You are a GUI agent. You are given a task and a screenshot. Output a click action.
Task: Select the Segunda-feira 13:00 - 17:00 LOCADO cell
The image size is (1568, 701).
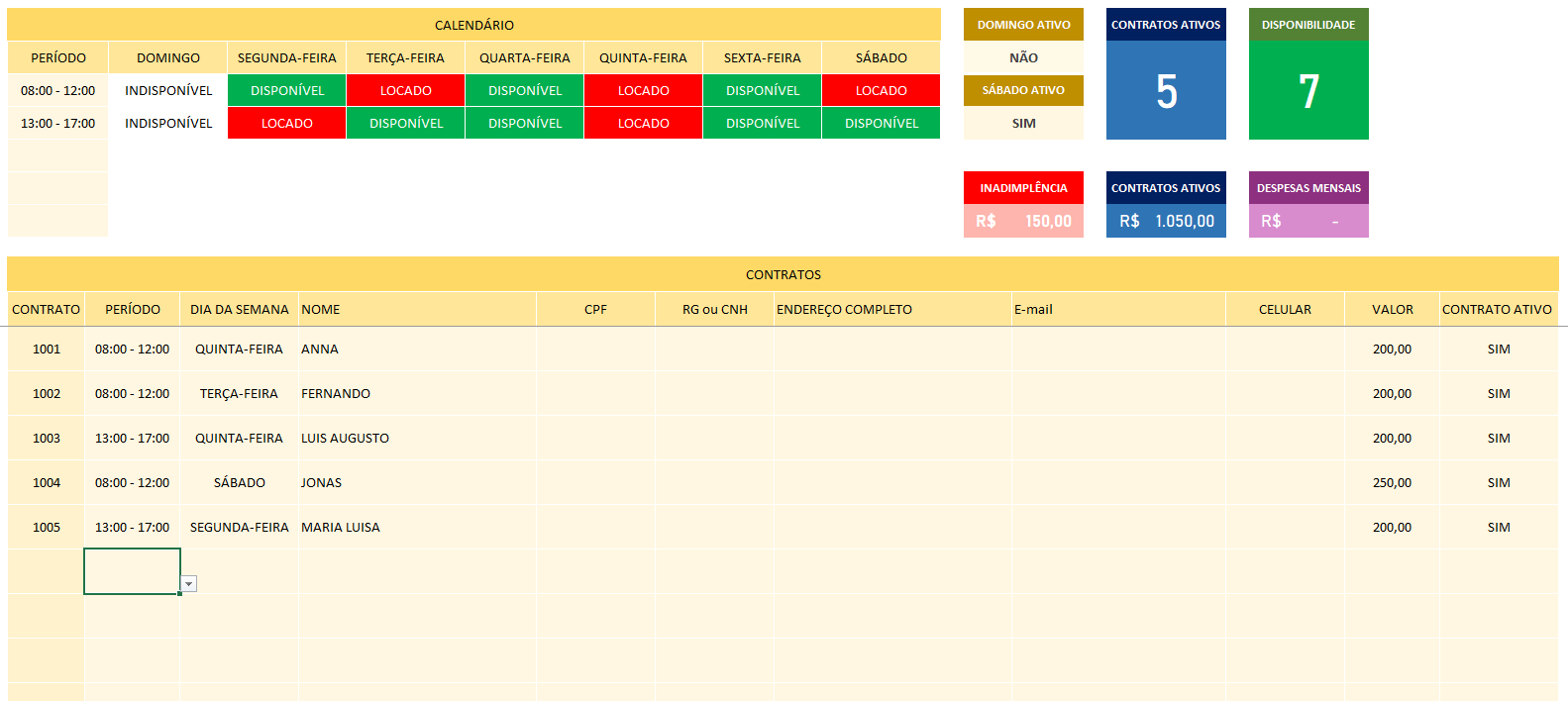286,123
